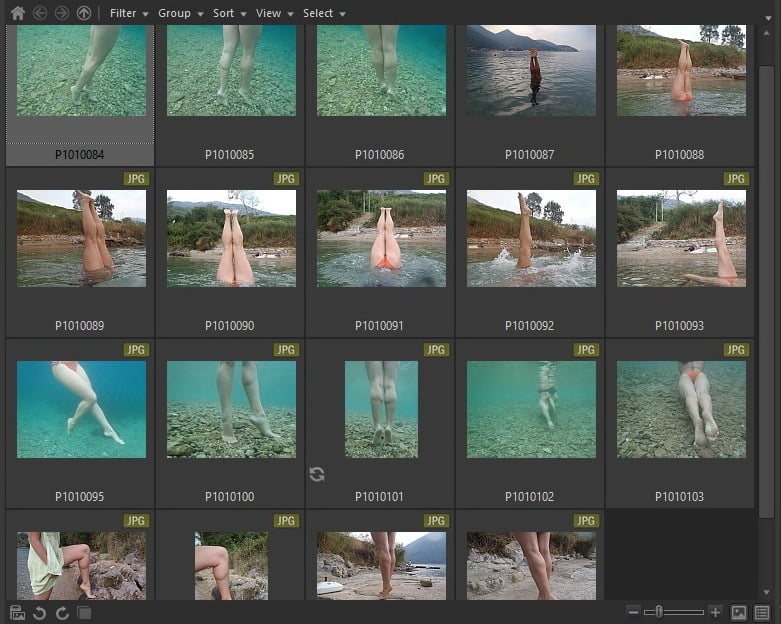This screenshot has height=624, width=781.
Task: Open the Select dropdown menu
Action: point(324,13)
